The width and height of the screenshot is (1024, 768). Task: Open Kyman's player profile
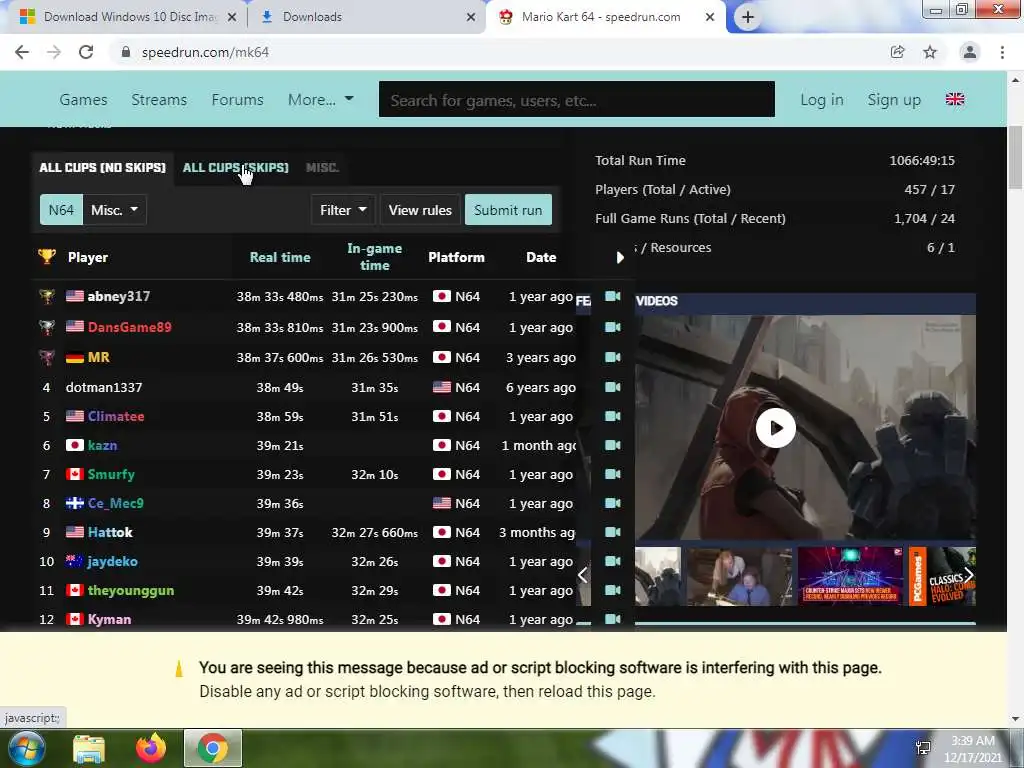click(x=110, y=619)
